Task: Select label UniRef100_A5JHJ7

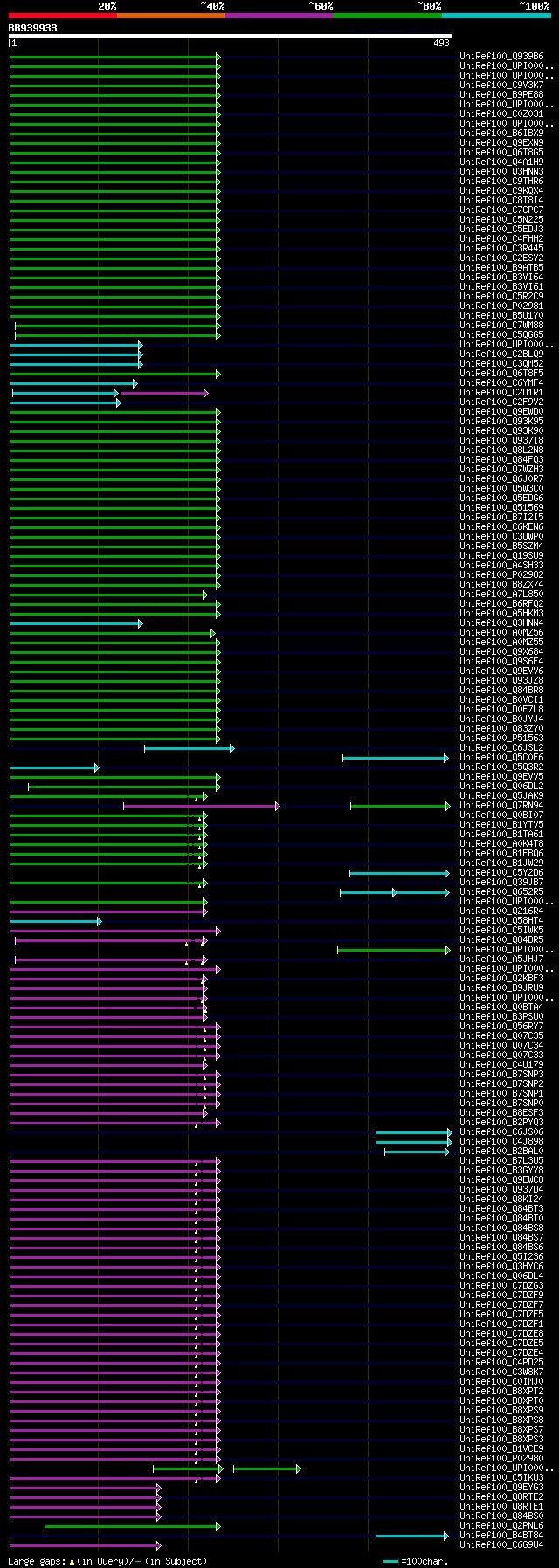Action: point(501,959)
